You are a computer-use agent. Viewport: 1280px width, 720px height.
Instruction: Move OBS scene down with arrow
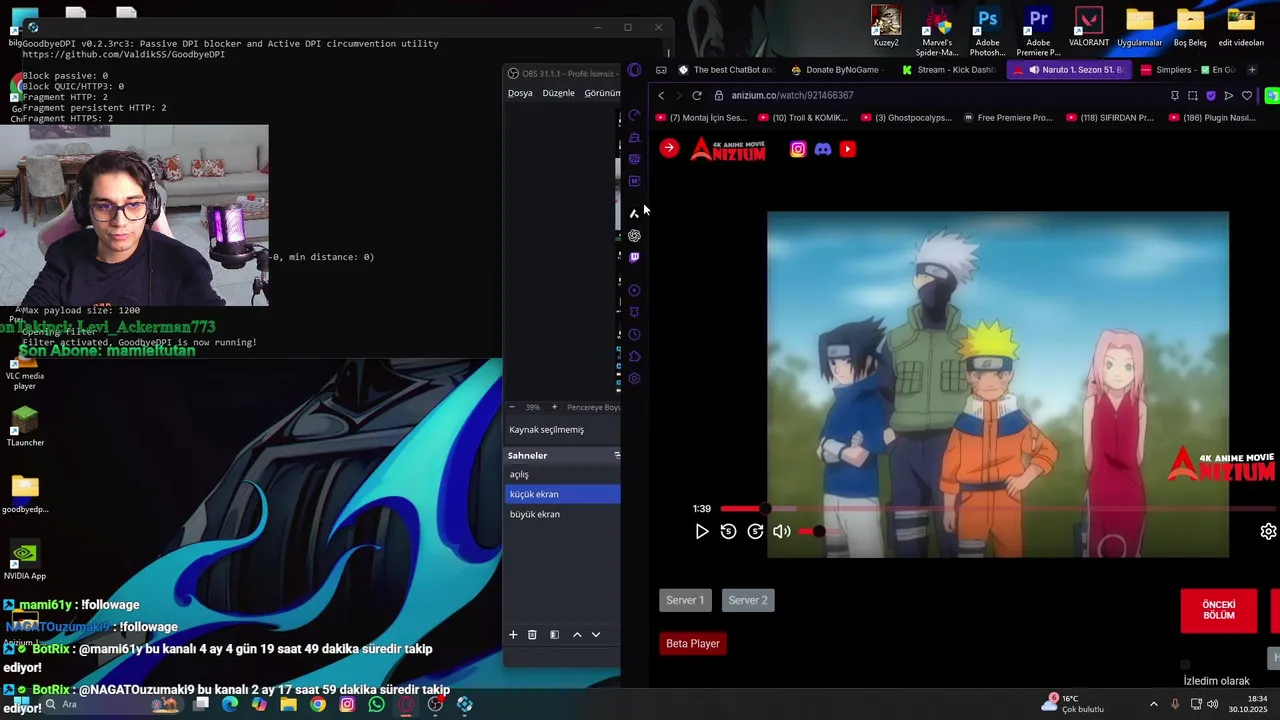pos(596,635)
